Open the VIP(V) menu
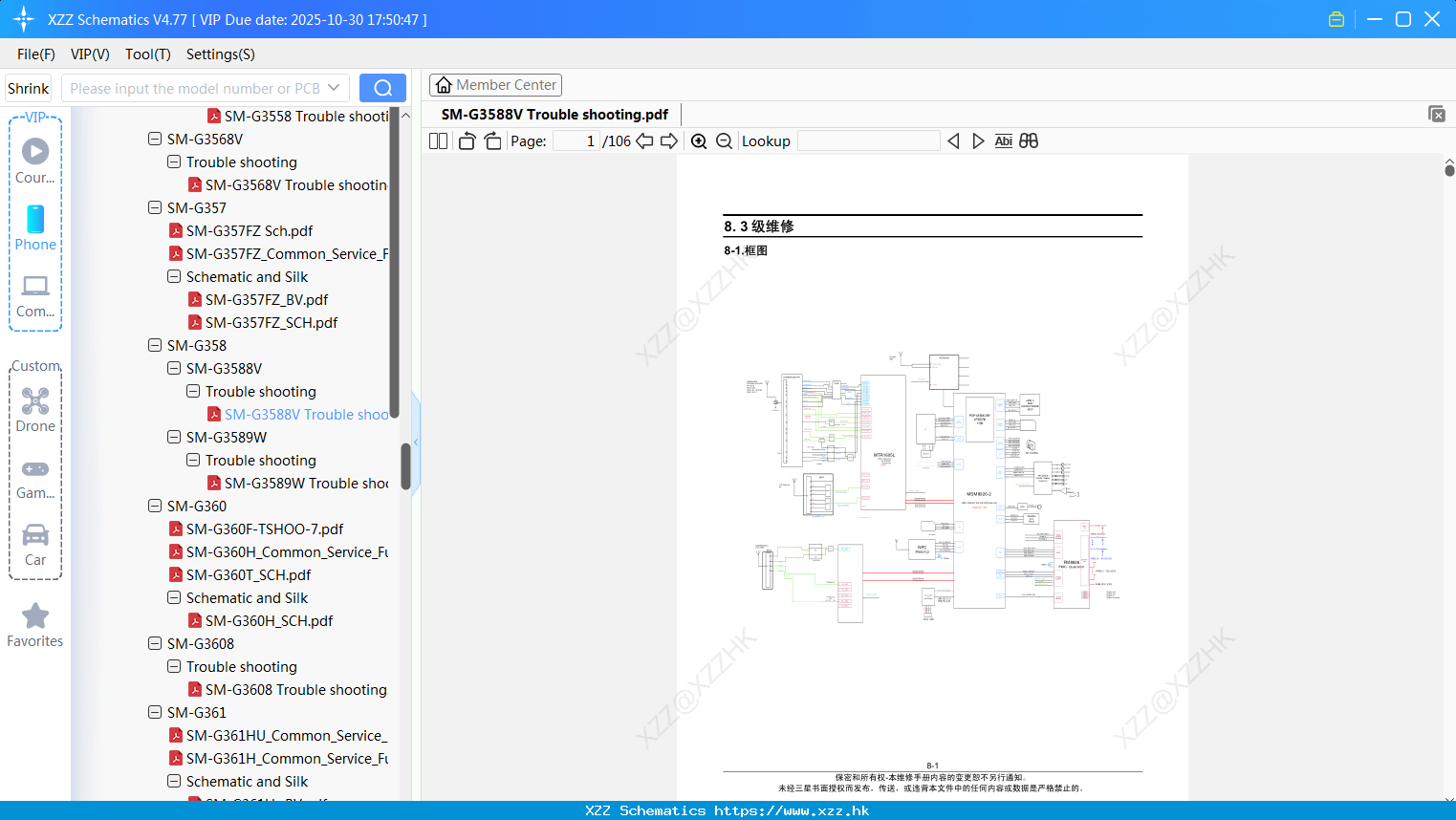This screenshot has width=1456, height=820. pos(90,54)
